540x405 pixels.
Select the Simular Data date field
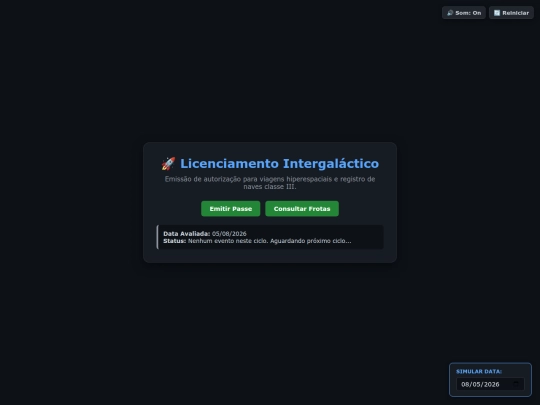[490, 384]
